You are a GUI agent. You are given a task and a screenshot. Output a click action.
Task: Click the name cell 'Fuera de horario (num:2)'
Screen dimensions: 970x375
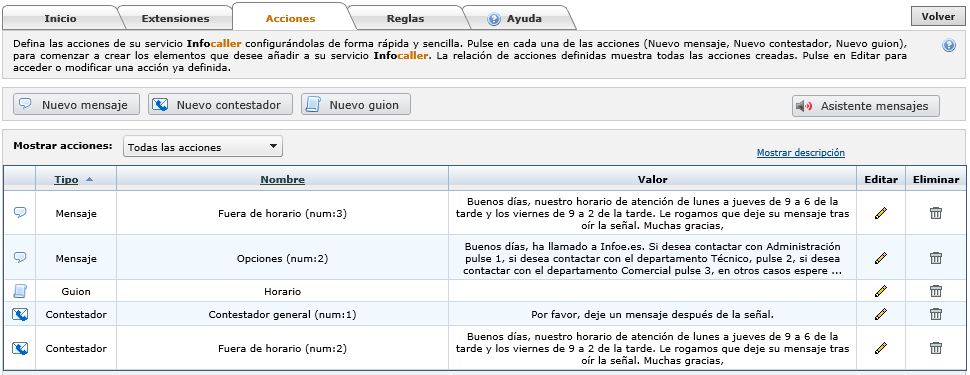tap(282, 348)
